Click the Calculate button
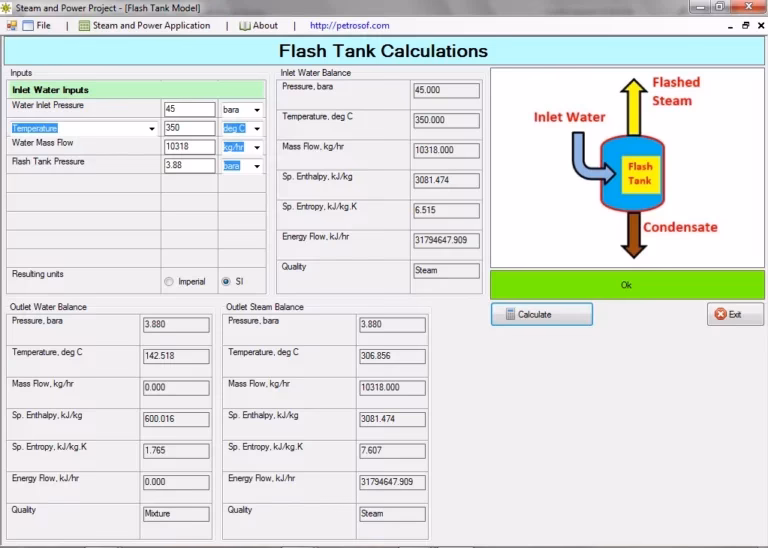This screenshot has width=768, height=548. pos(542,314)
